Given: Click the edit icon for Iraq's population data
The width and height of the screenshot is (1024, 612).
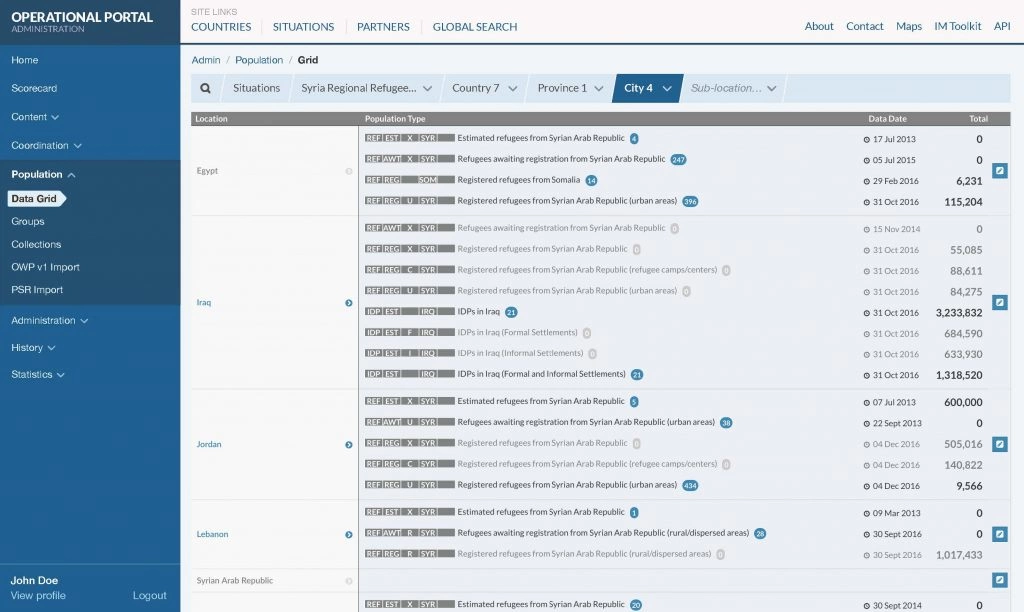Looking at the screenshot, I should point(1000,302).
